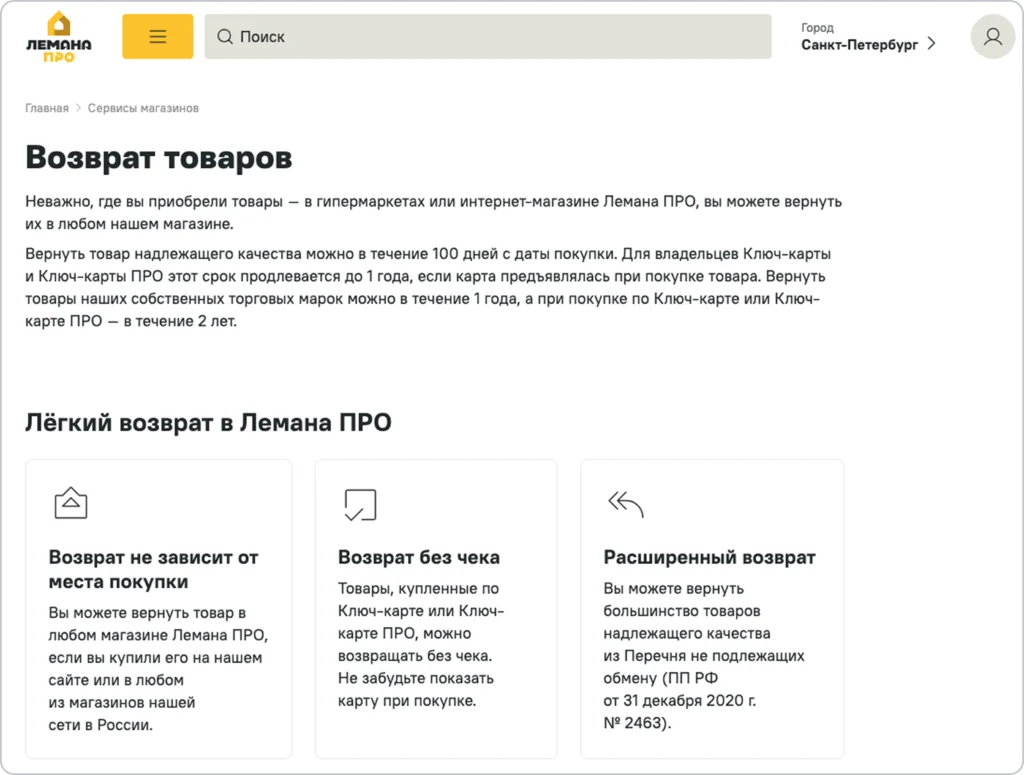Open the main catalog menu button

(157, 35)
